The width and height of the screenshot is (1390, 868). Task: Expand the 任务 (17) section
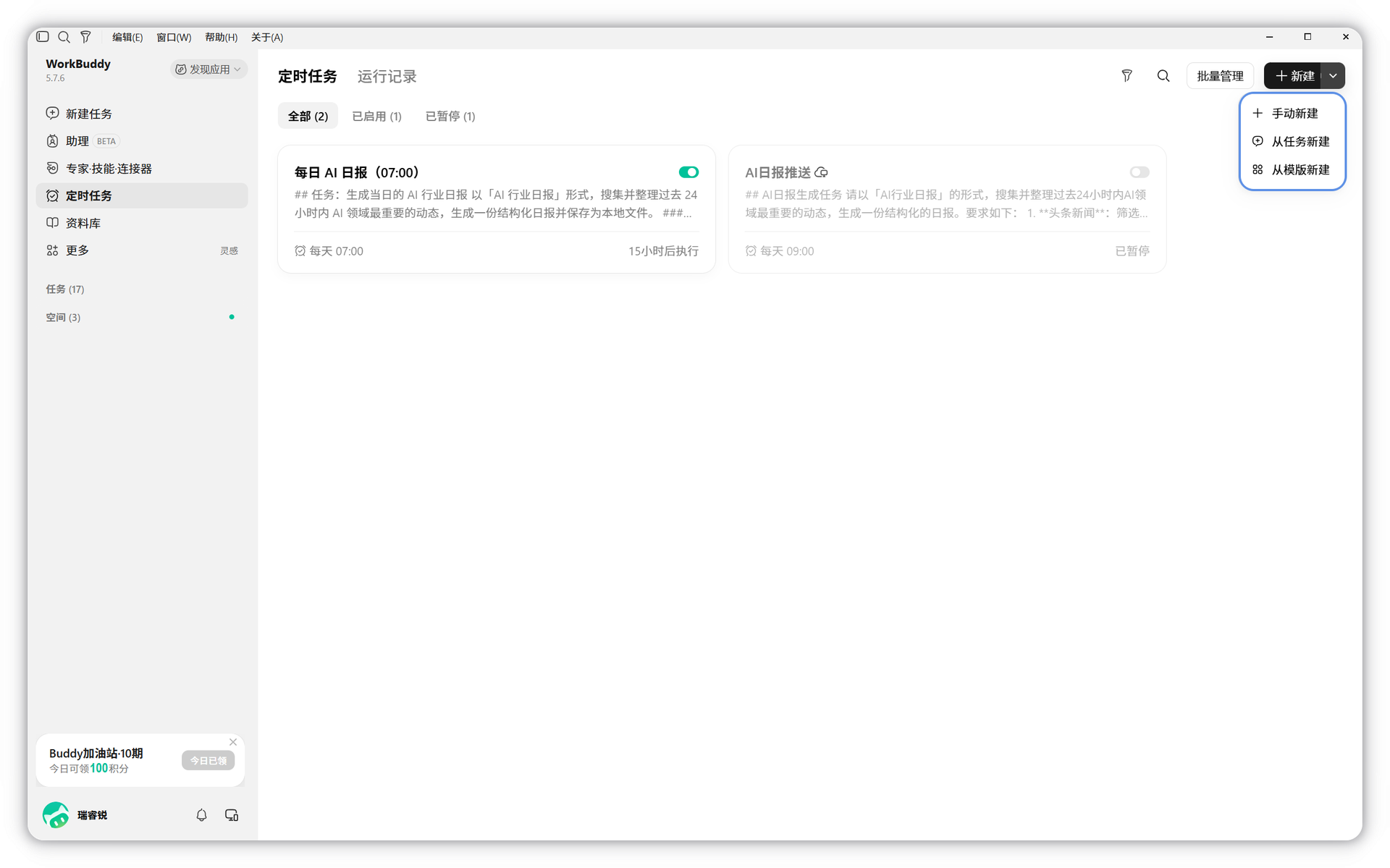[x=65, y=289]
